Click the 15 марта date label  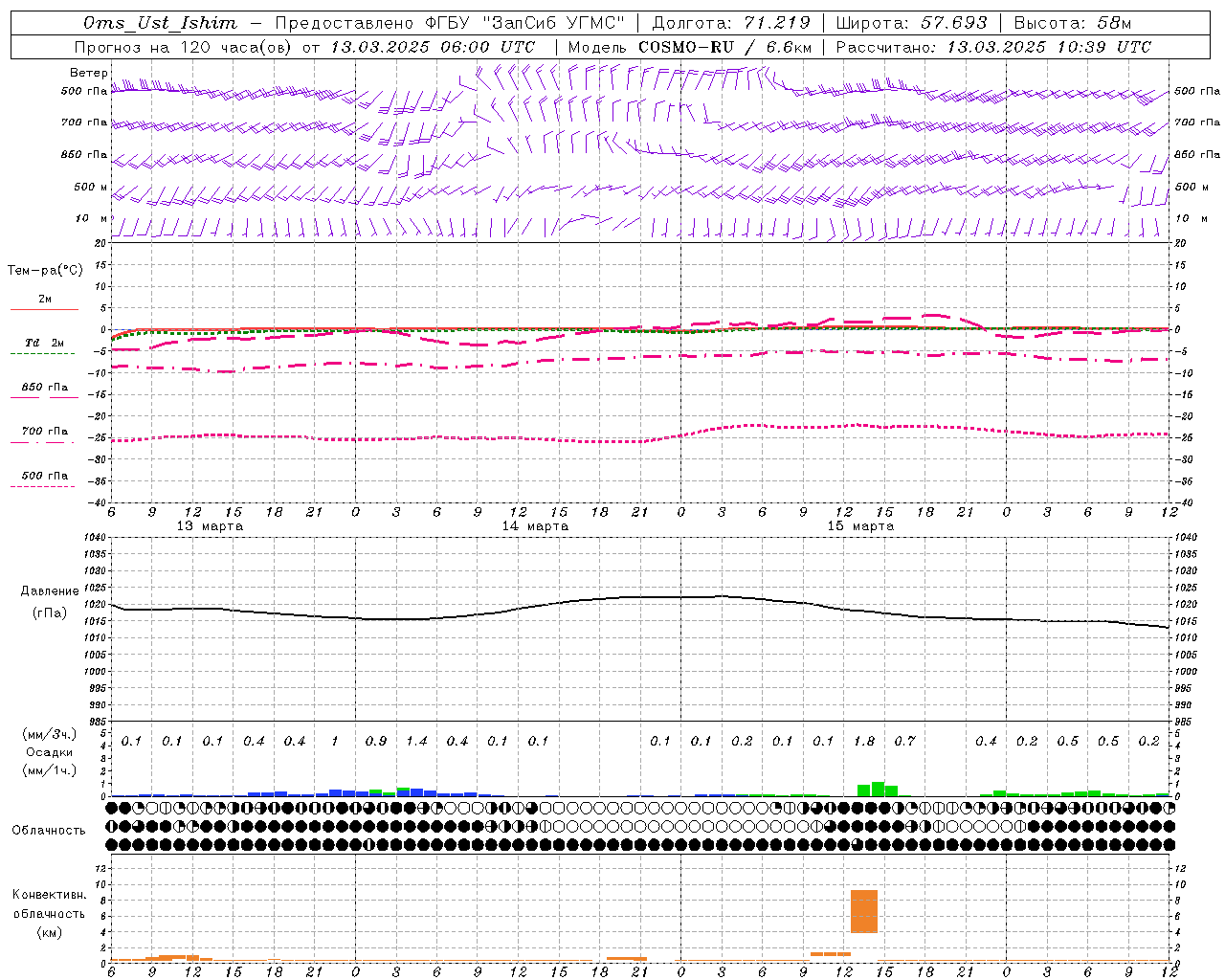tap(860, 526)
